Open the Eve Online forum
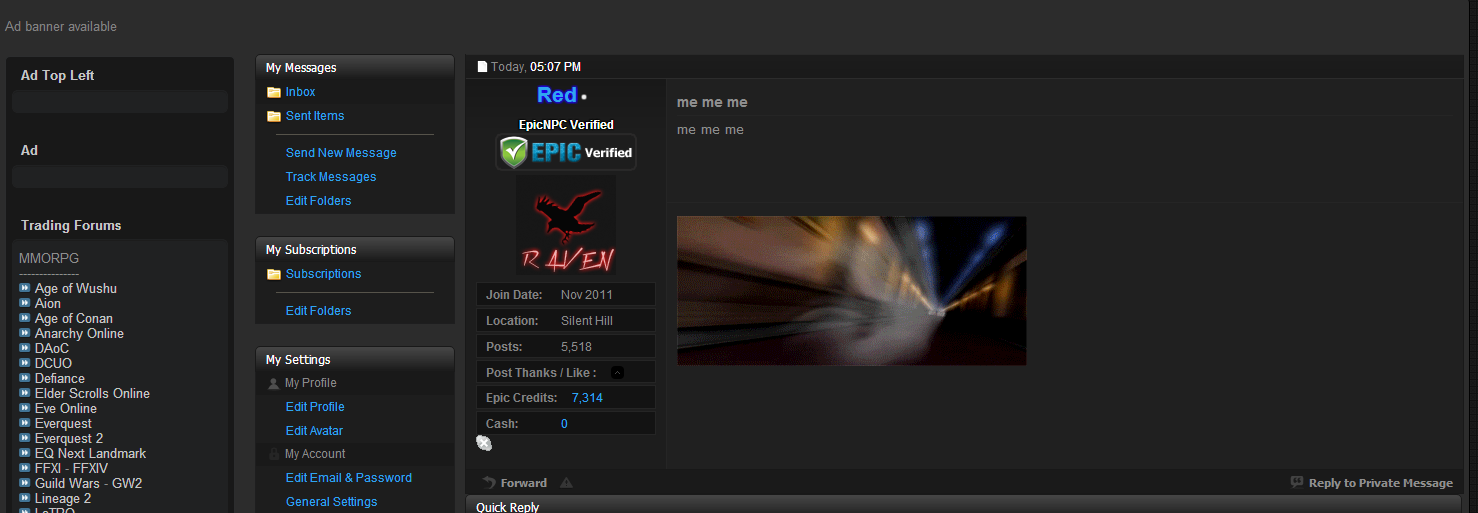1478x513 pixels. [x=66, y=408]
